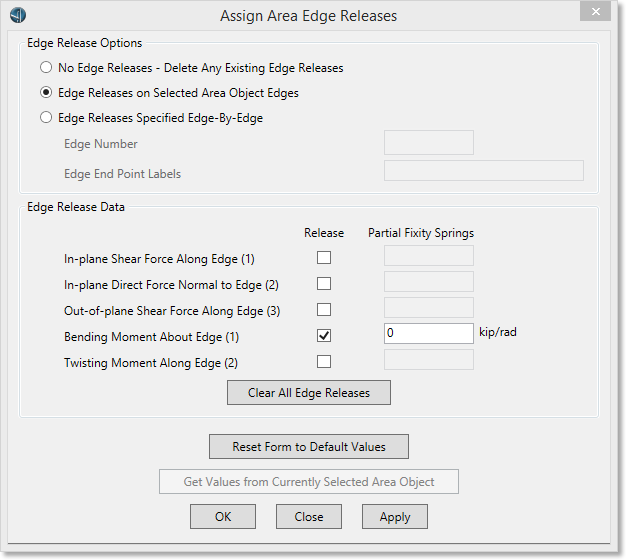Uncheck Bending Moment About Edge release
The height and width of the screenshot is (560, 626).
(324, 336)
